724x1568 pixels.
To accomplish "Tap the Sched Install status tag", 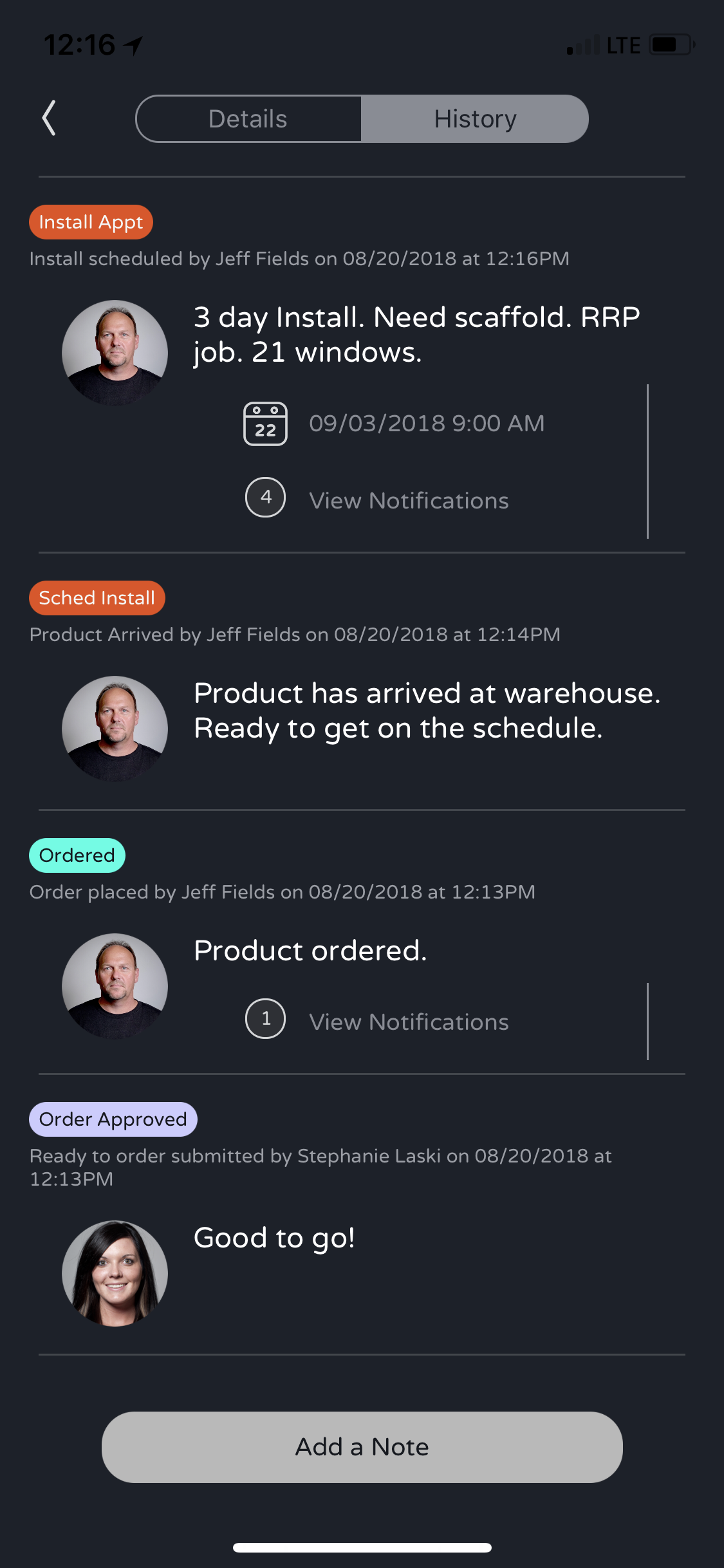I will click(97, 598).
